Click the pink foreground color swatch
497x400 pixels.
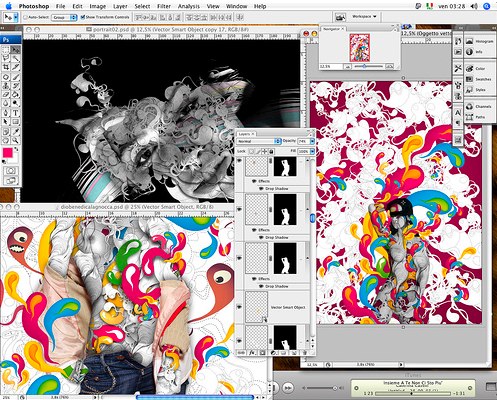[7, 153]
